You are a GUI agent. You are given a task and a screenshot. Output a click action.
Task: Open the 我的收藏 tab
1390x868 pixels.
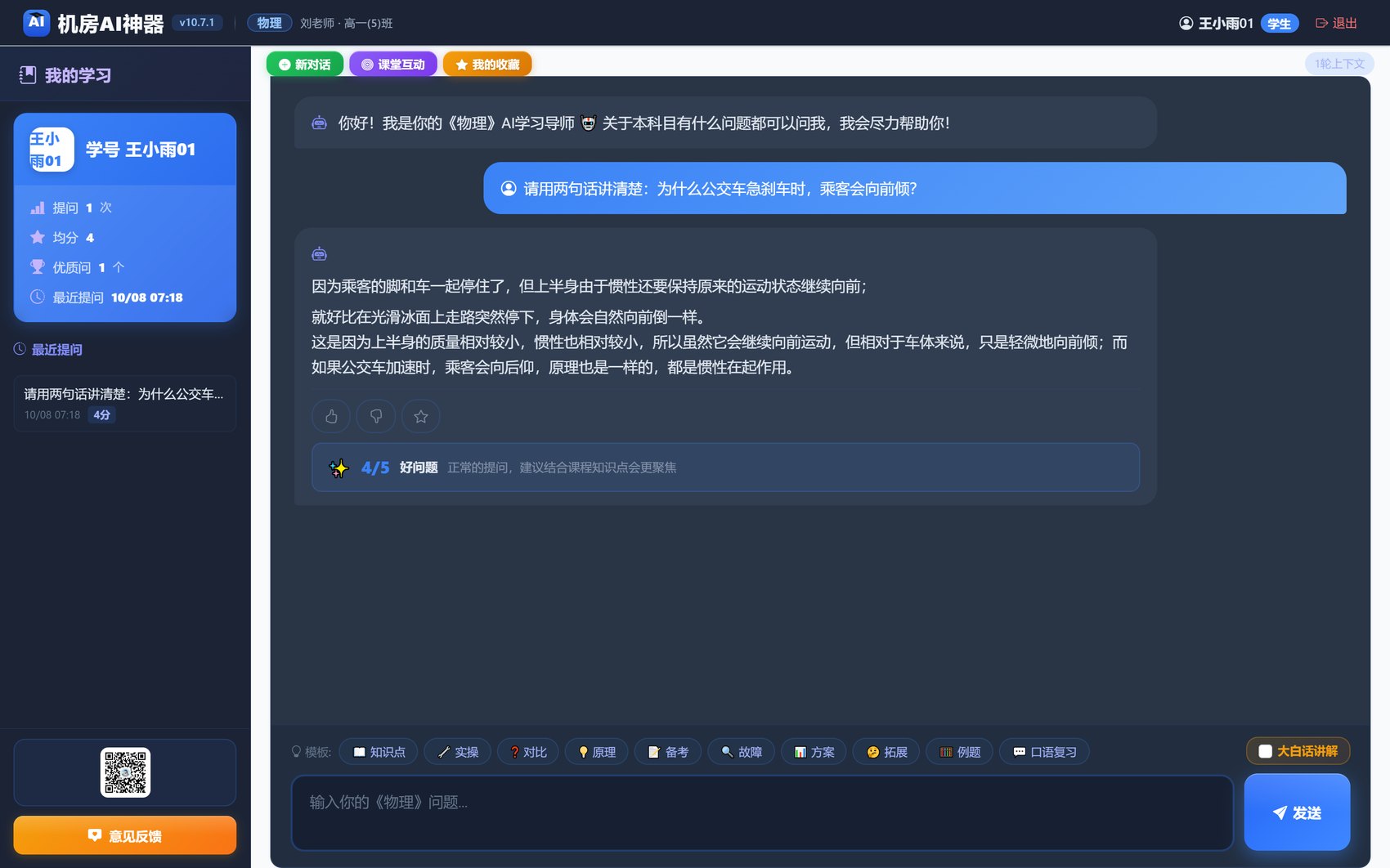tap(487, 64)
